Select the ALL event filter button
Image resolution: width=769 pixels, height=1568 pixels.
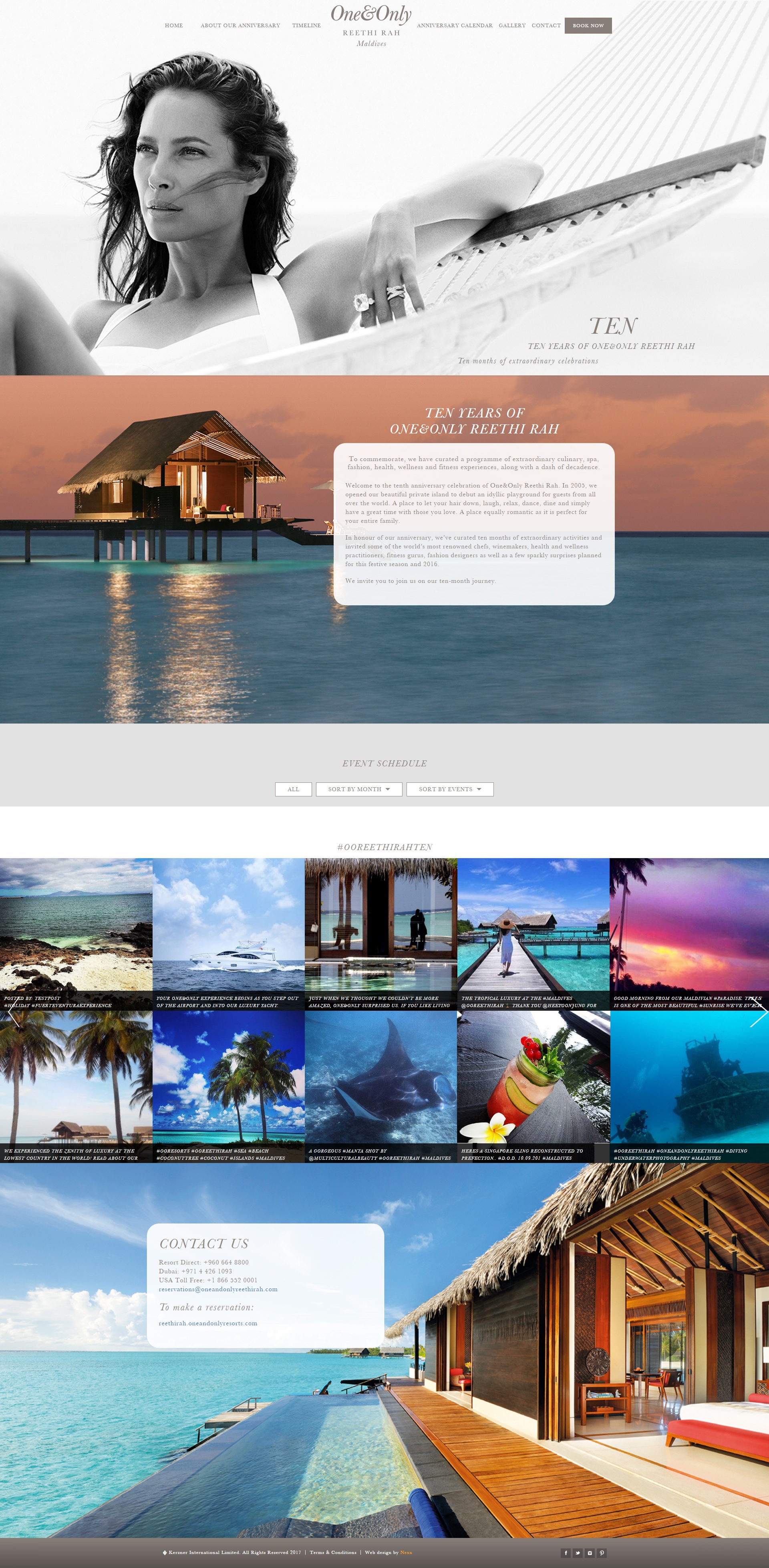click(x=293, y=789)
